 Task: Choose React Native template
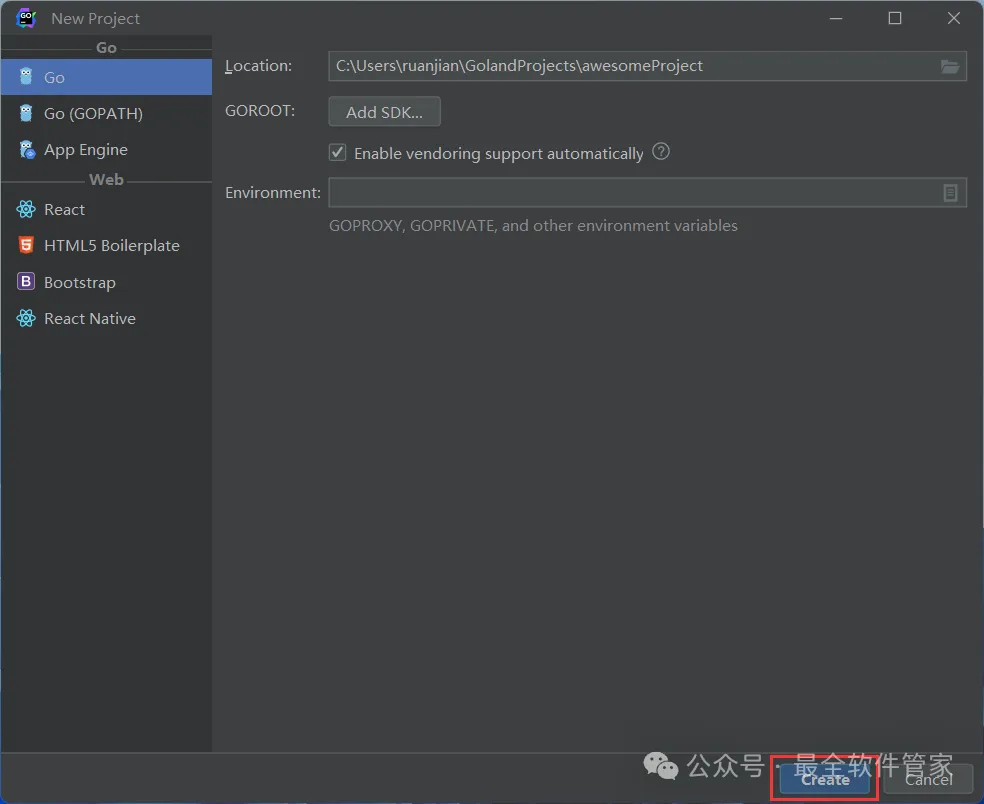click(106, 318)
